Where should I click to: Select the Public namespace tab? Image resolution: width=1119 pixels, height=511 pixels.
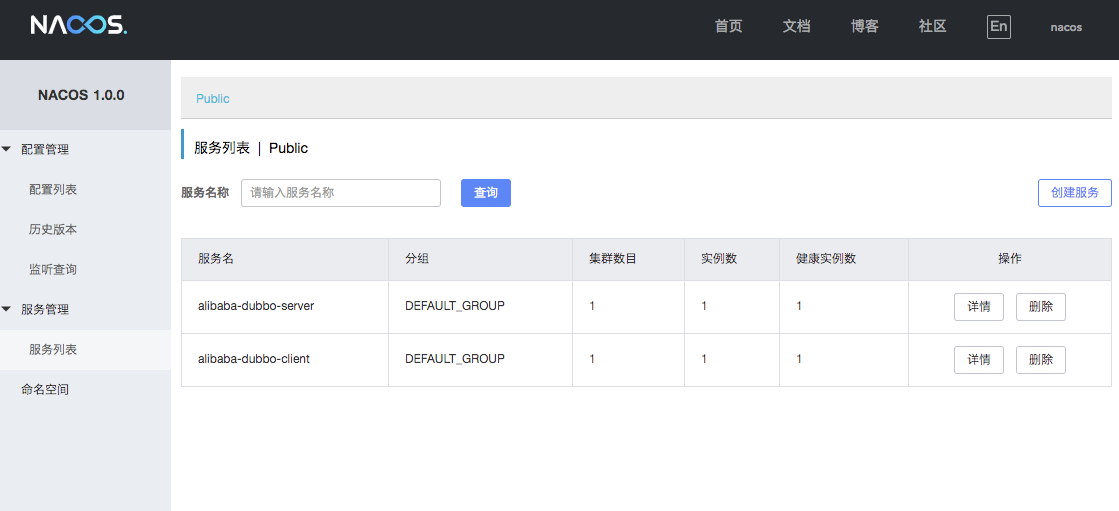(213, 99)
